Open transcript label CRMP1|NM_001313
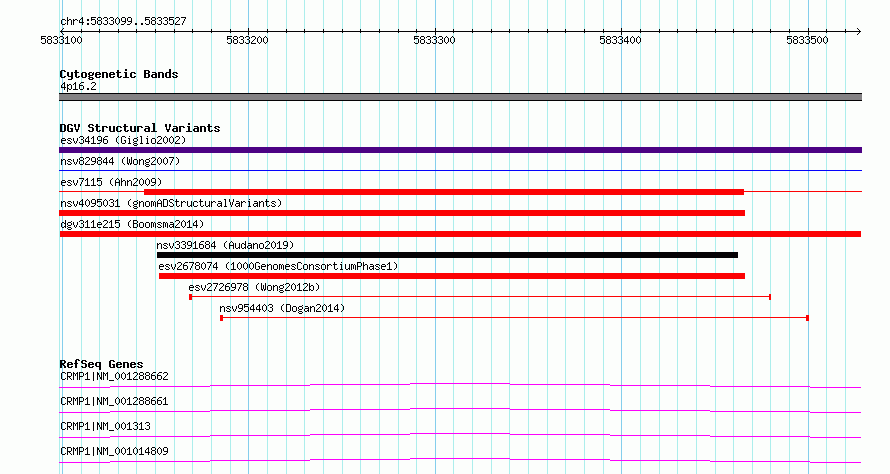This screenshot has width=890, height=474. tap(106, 426)
